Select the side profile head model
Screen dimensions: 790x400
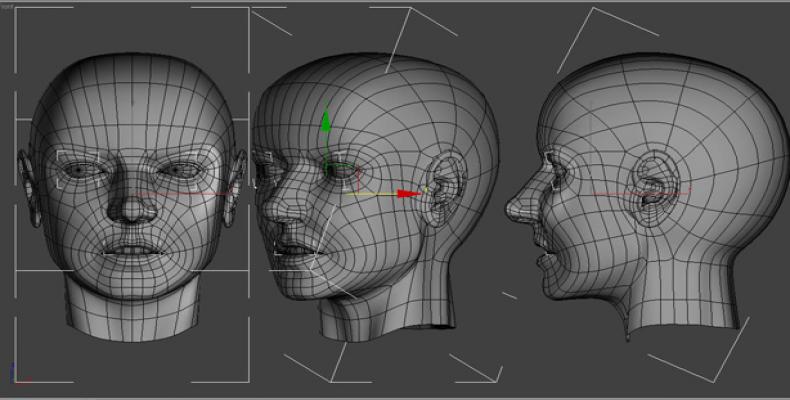[x=647, y=195]
